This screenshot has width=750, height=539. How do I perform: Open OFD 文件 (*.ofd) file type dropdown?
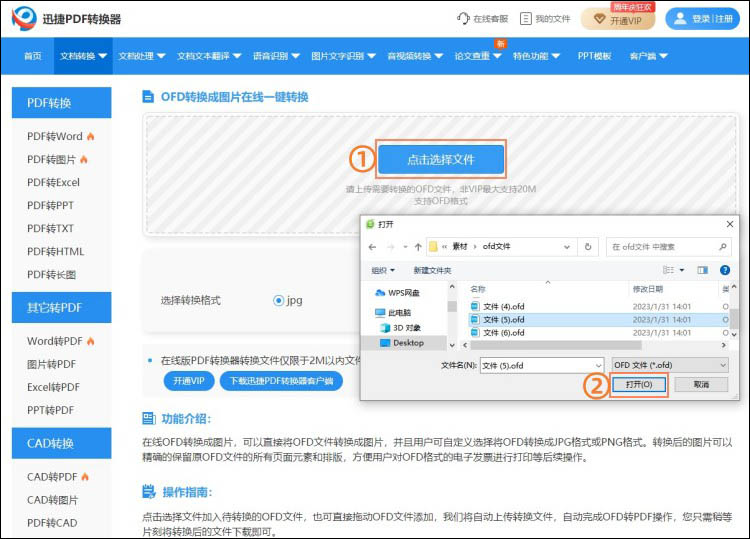tap(670, 365)
